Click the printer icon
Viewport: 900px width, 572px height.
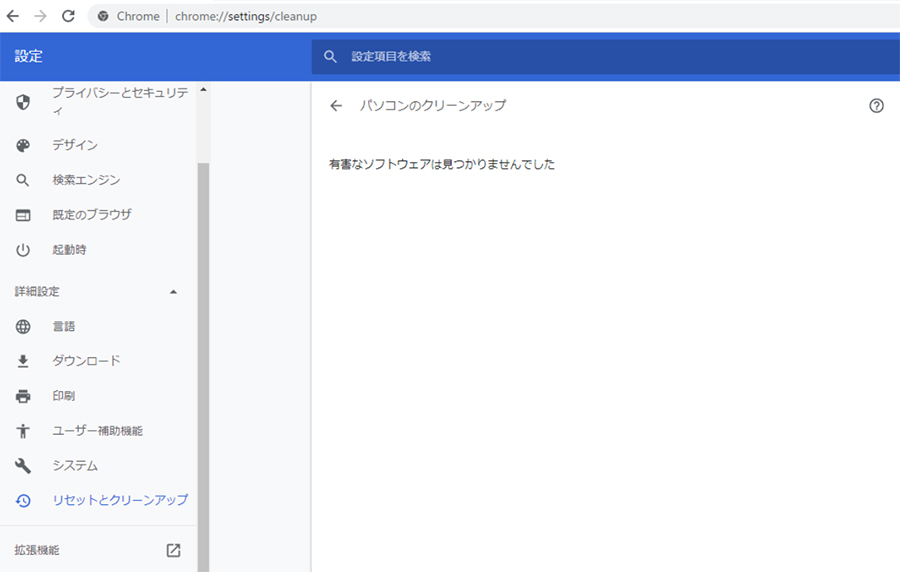coord(23,396)
